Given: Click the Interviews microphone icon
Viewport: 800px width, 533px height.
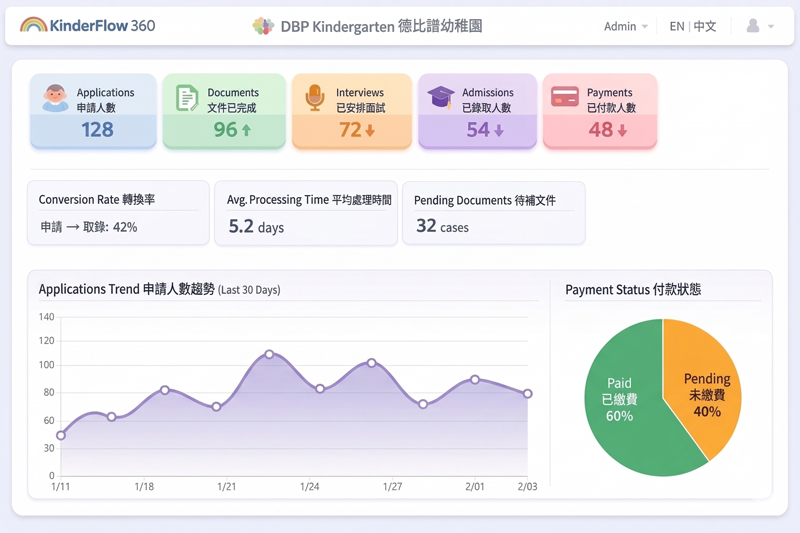Looking at the screenshot, I should [315, 98].
